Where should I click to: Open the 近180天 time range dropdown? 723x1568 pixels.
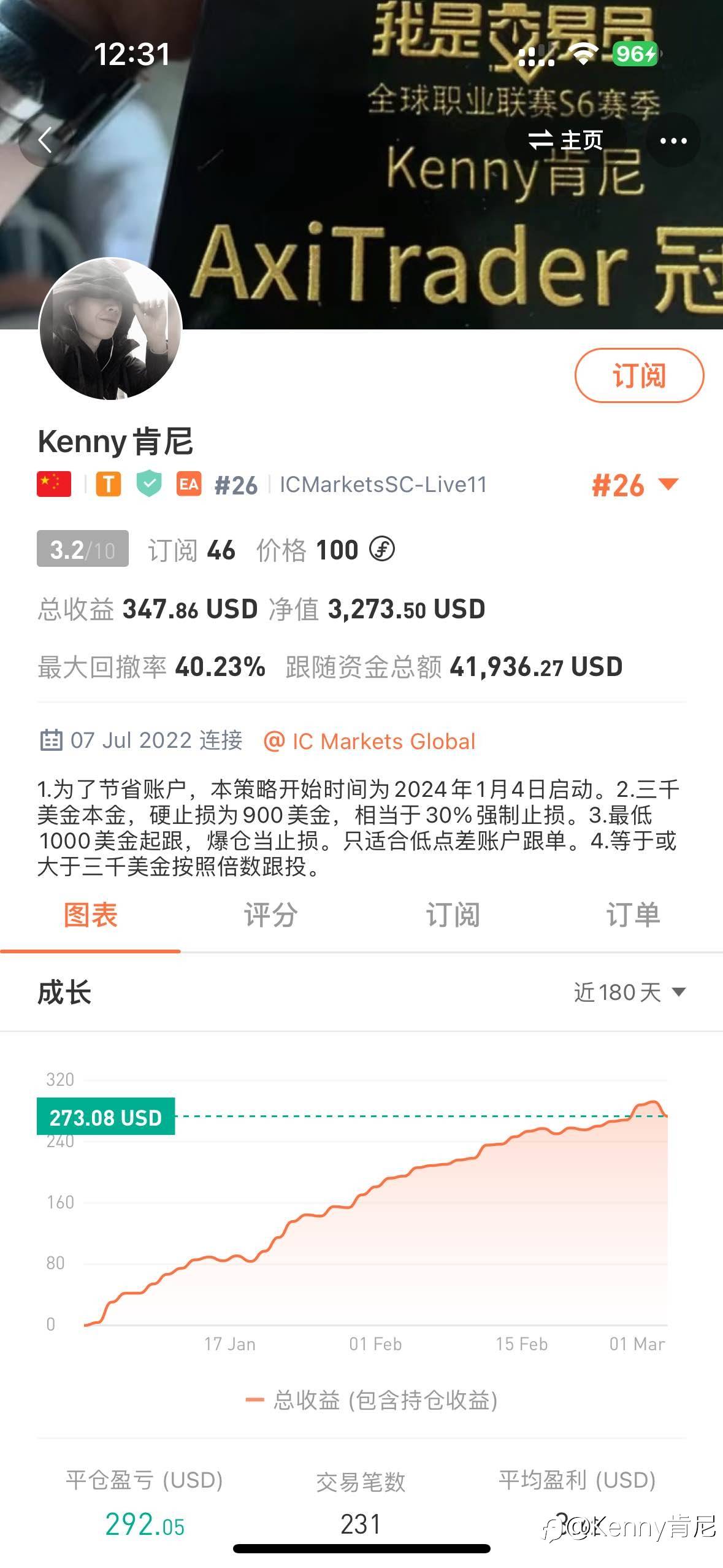coord(629,992)
